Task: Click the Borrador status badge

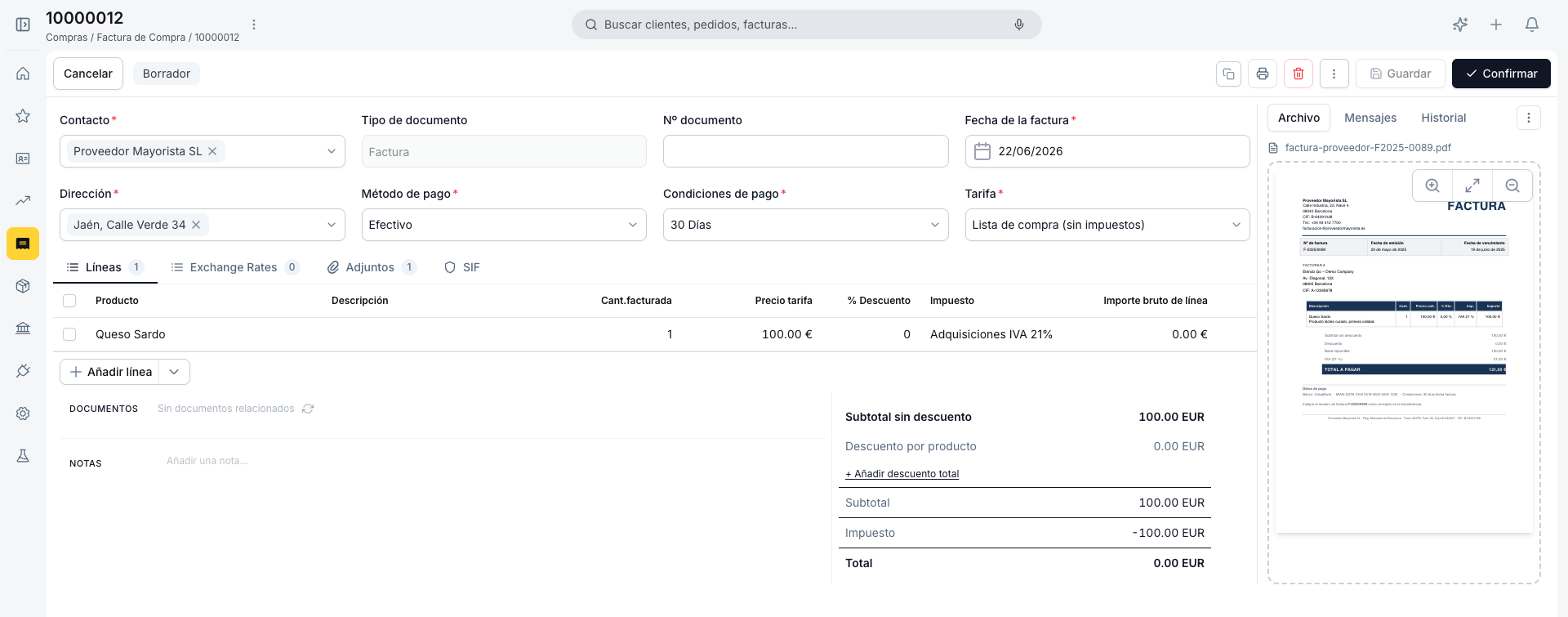Action: 167,74
